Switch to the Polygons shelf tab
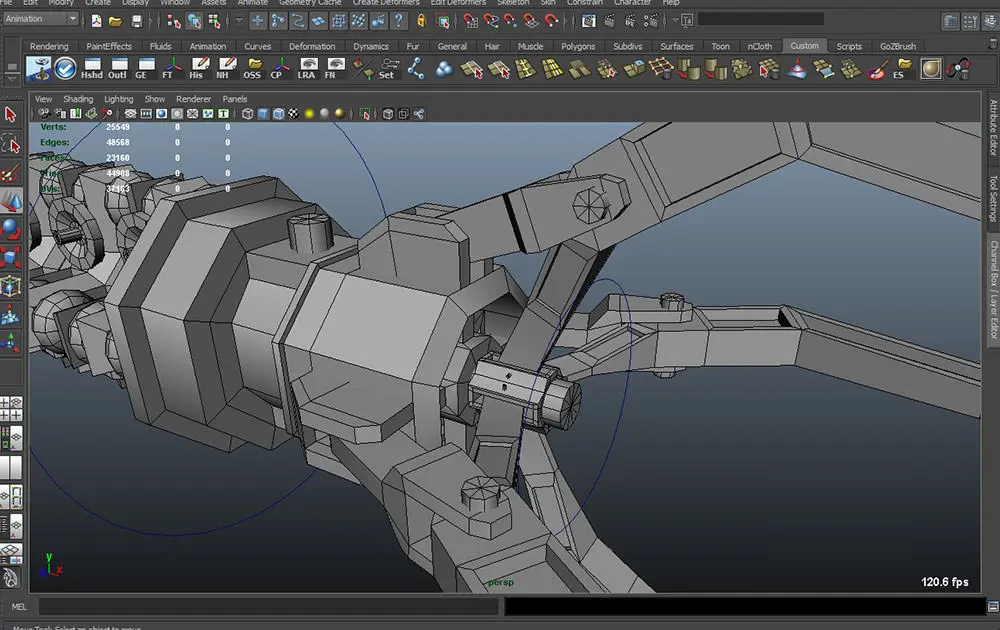 click(x=578, y=46)
